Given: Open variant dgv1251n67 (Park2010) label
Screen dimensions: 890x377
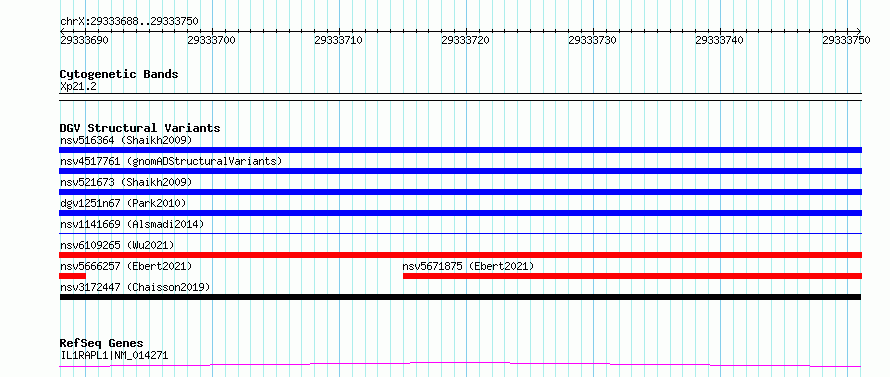Looking at the screenshot, I should [123, 203].
